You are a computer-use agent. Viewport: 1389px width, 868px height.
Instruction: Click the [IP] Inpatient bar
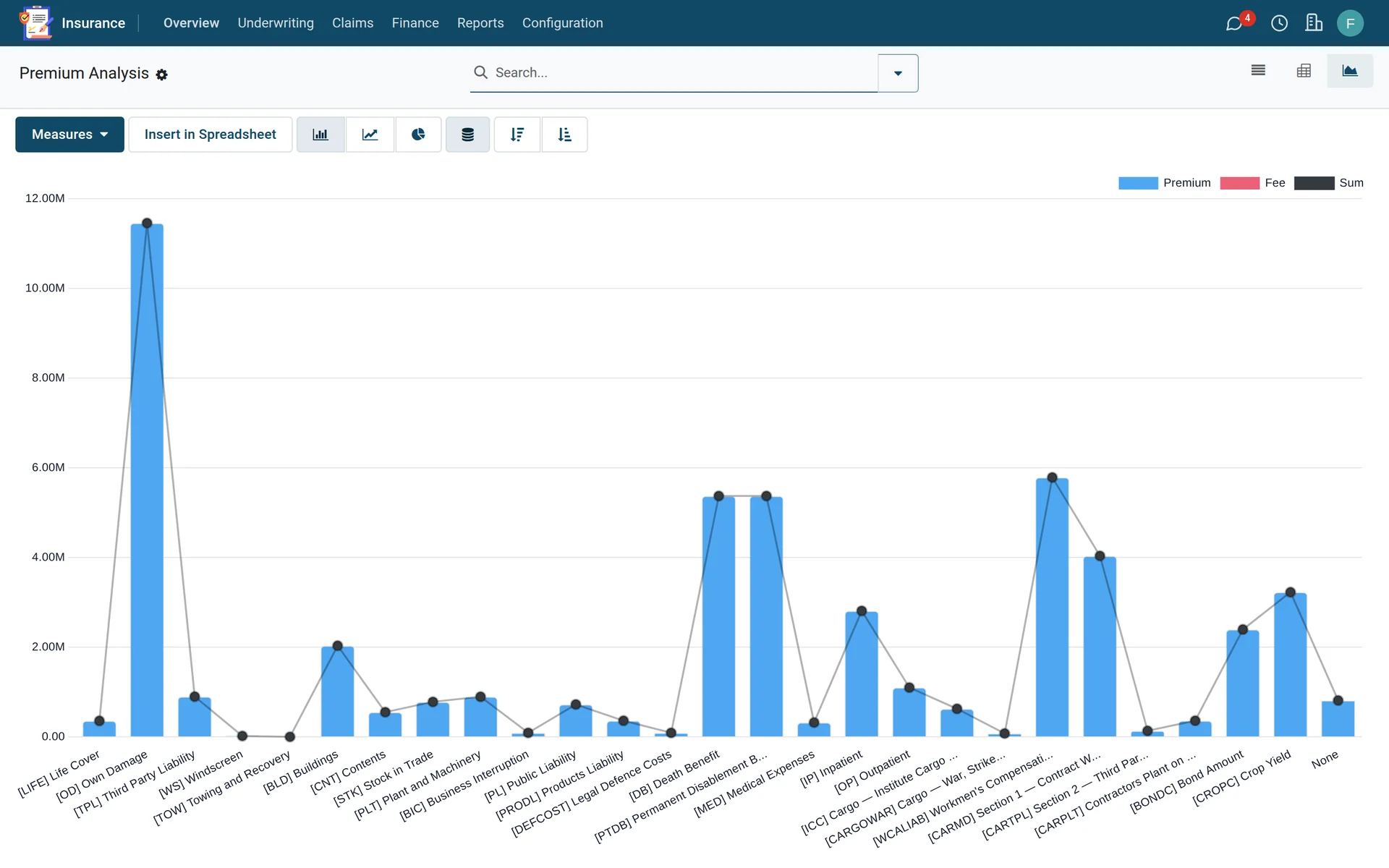point(862,674)
